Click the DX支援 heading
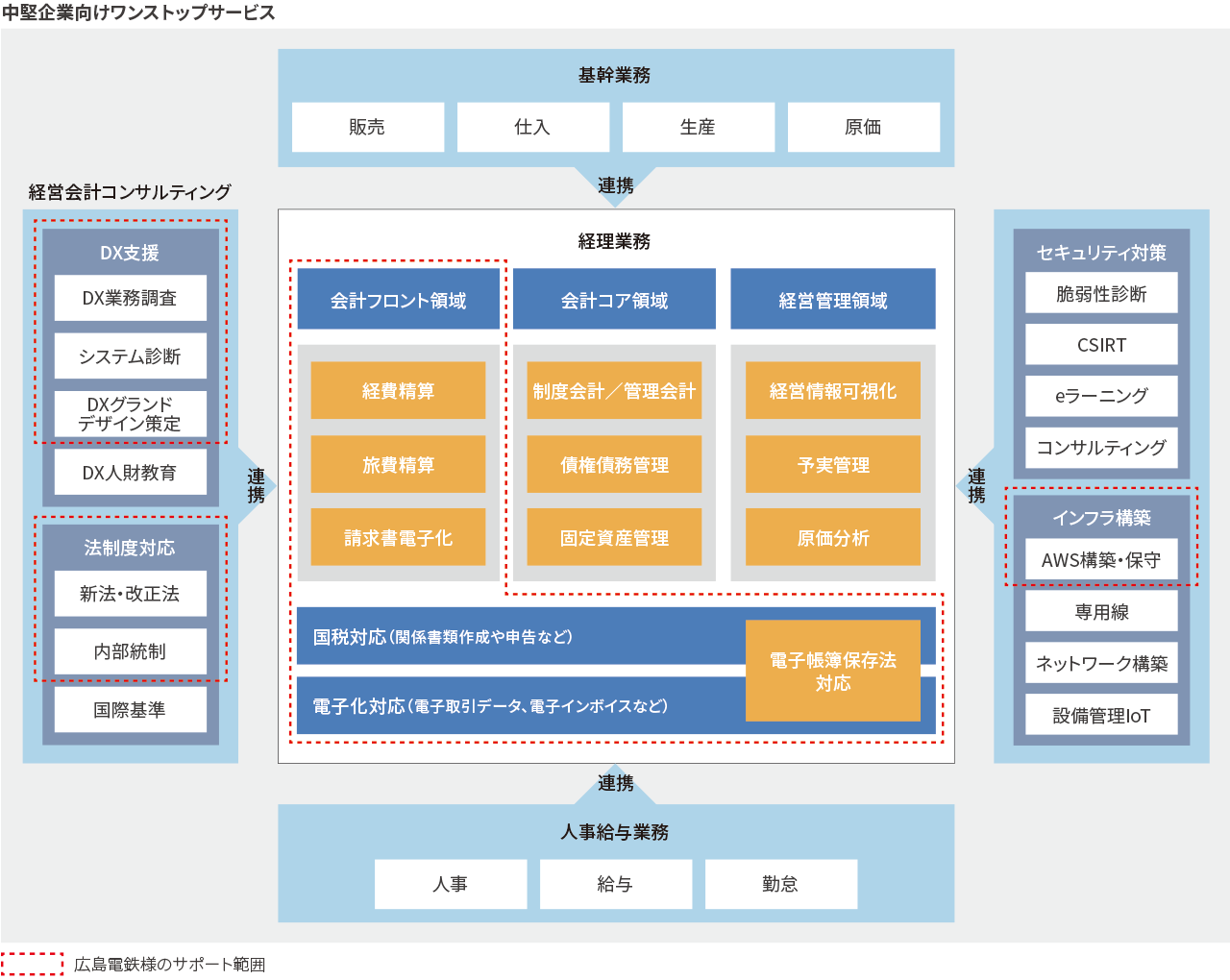1230x980 pixels. [130, 253]
